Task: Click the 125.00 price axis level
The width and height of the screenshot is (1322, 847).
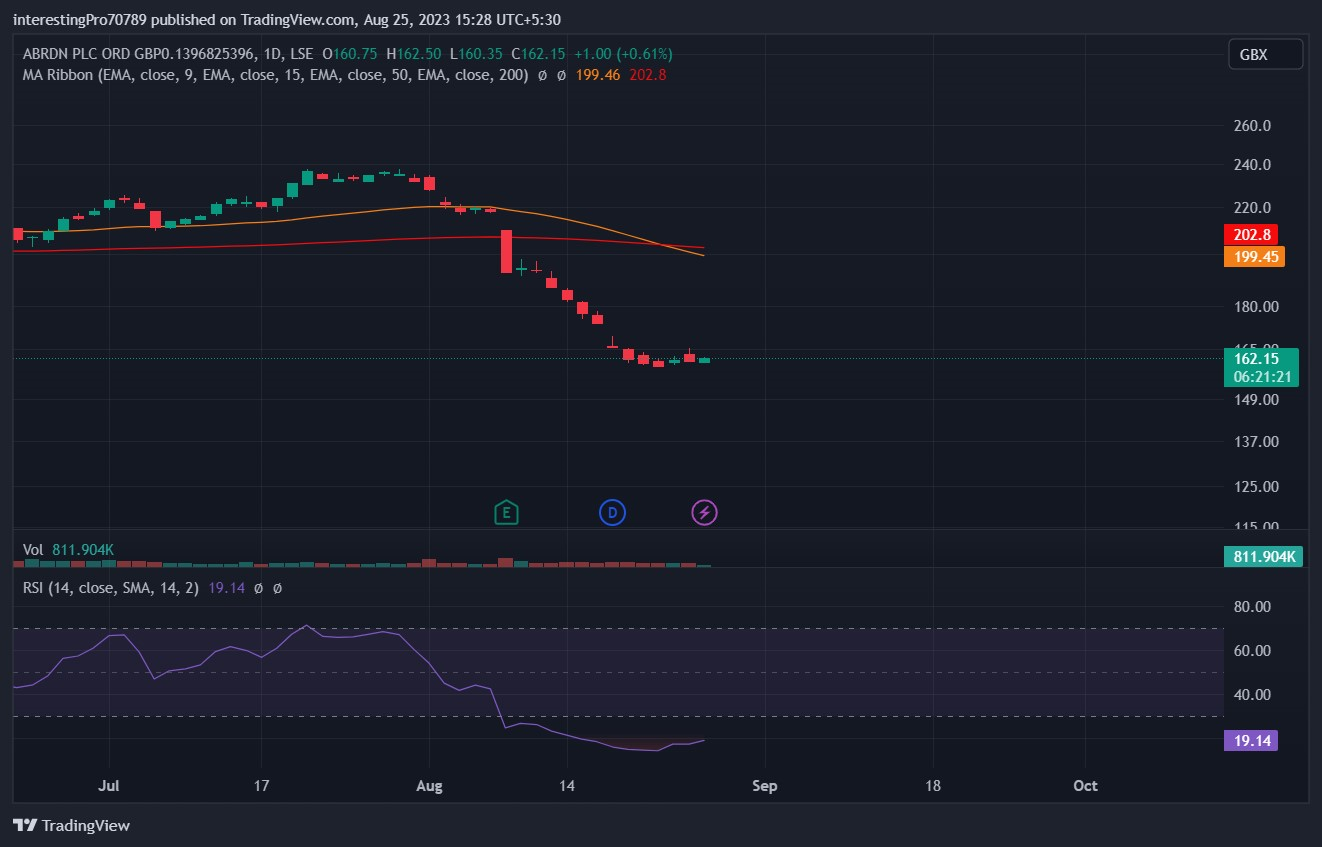Action: pos(1256,487)
